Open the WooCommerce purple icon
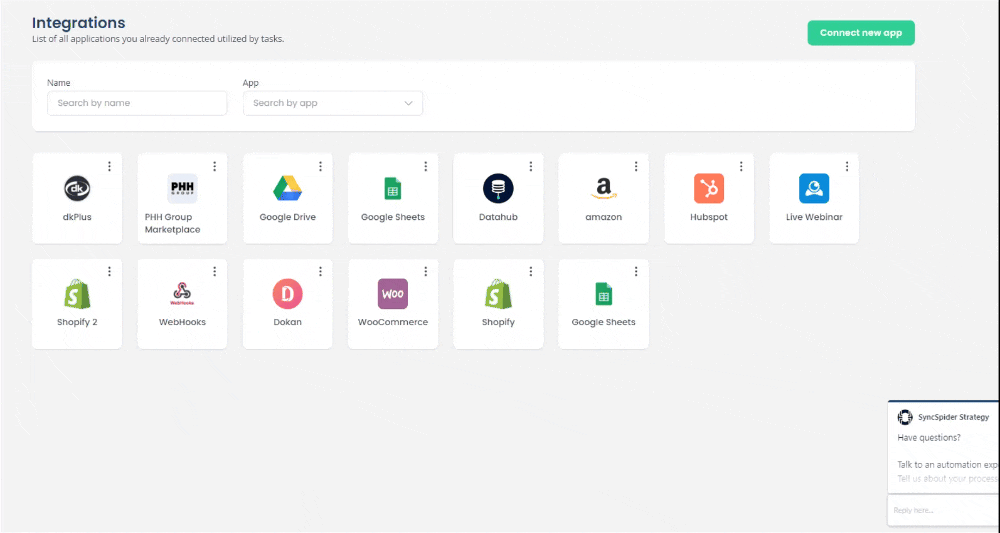Image resolution: width=1000 pixels, height=533 pixels. [x=393, y=293]
